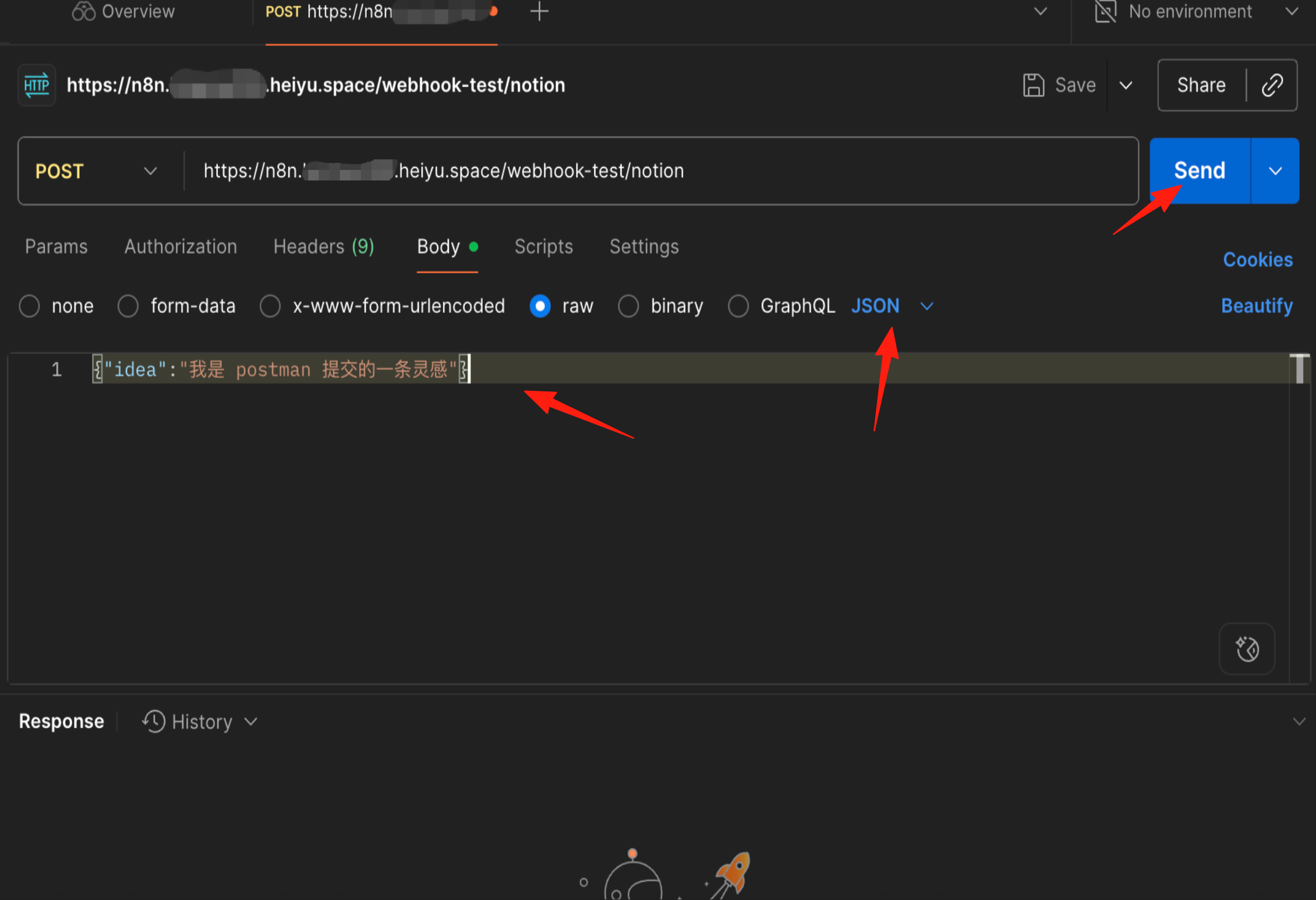This screenshot has height=900, width=1316.
Task: Select the none body type radio
Action: tap(29, 306)
